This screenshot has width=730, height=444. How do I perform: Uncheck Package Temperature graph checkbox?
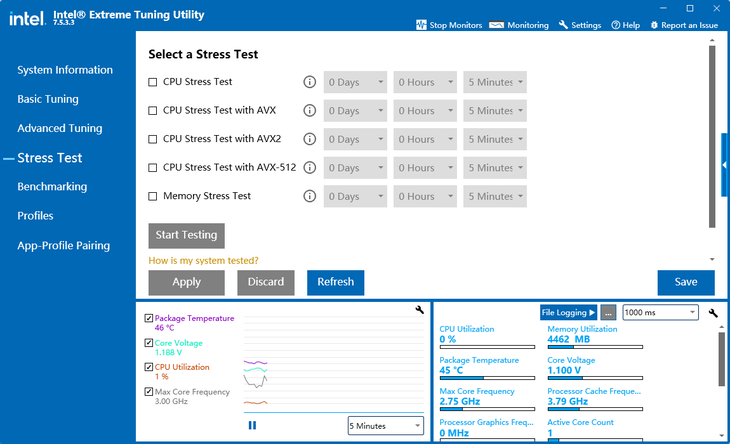(x=149, y=318)
